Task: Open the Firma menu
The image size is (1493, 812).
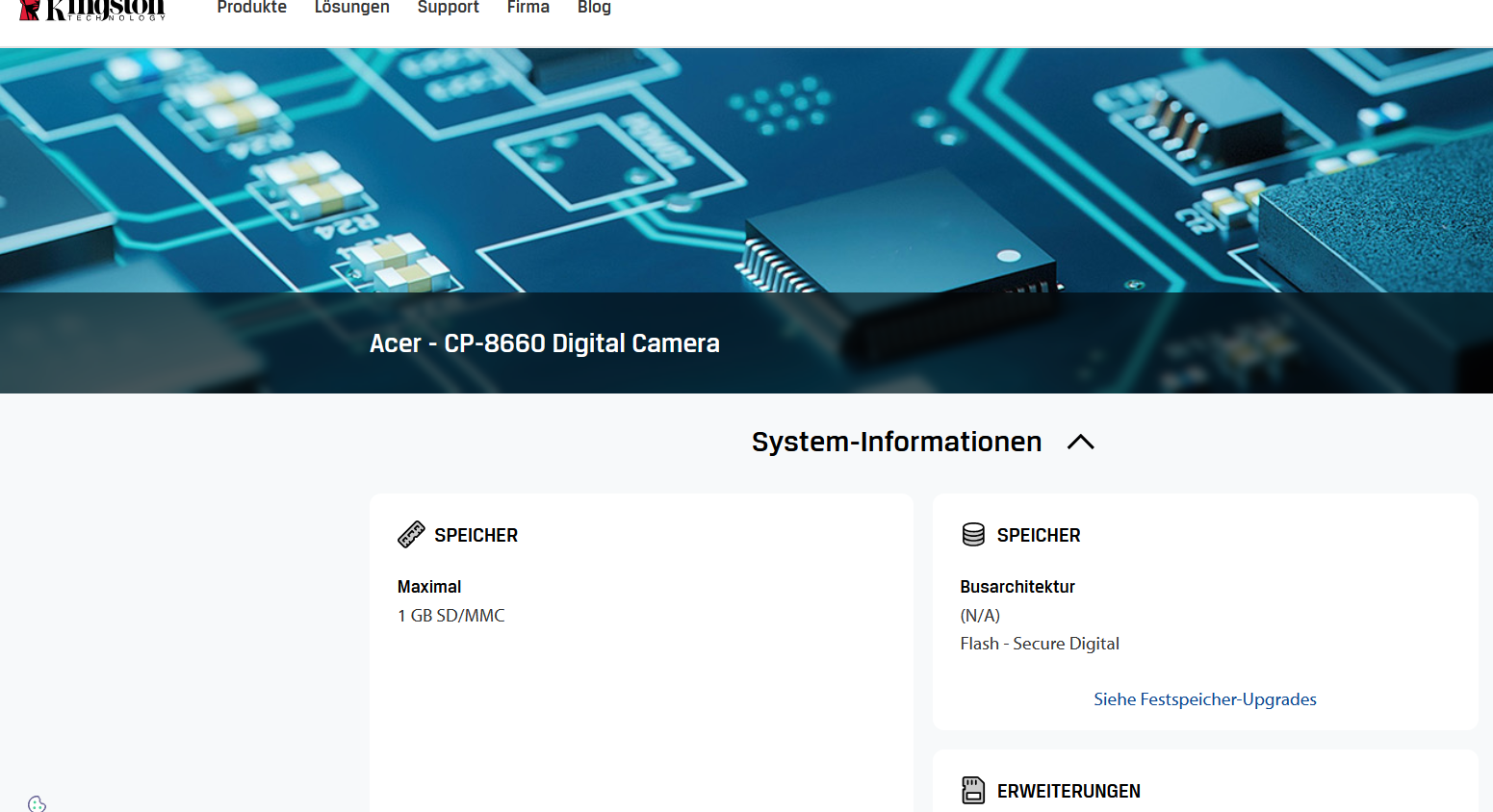Action: [528, 8]
